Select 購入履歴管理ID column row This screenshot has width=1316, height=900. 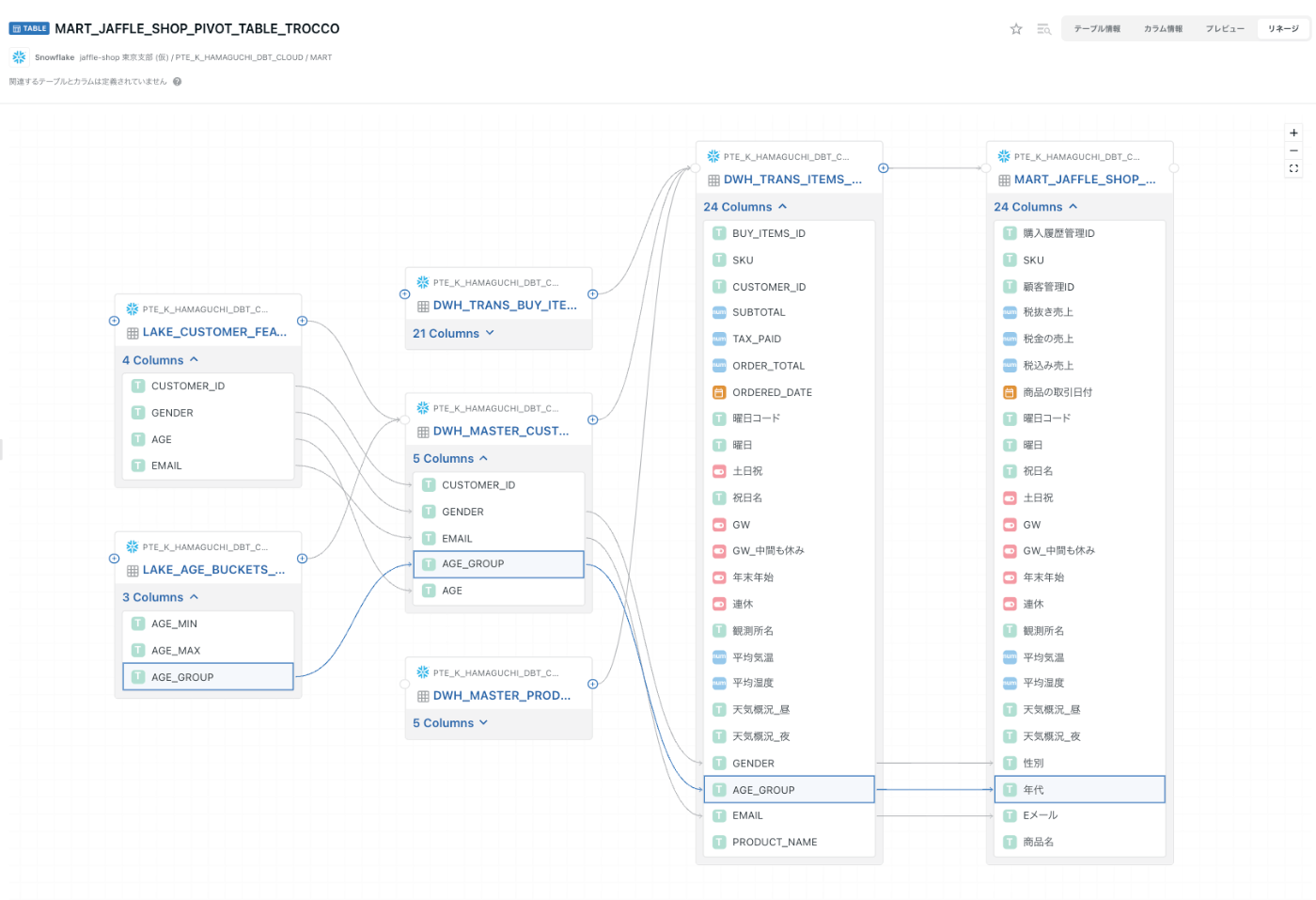tap(1079, 233)
